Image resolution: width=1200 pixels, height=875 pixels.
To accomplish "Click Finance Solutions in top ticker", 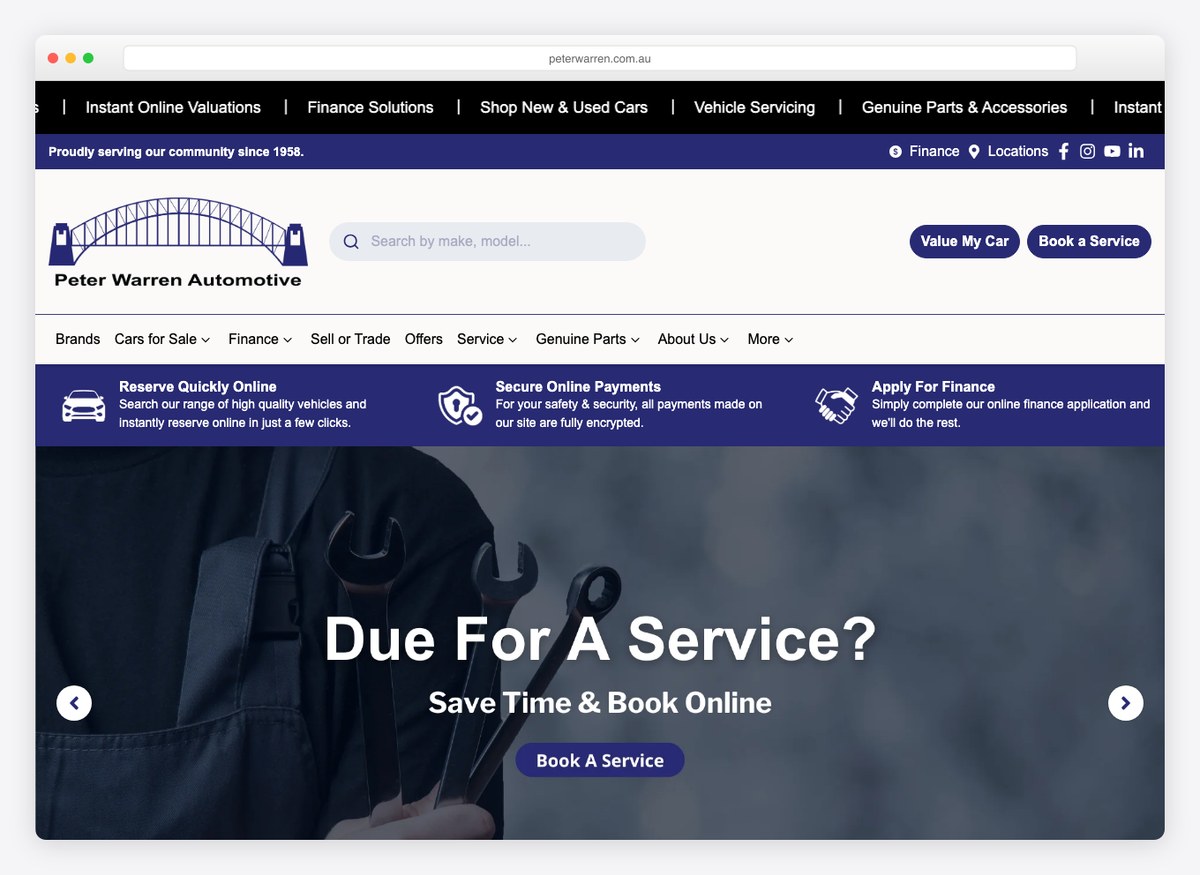I will coord(370,107).
